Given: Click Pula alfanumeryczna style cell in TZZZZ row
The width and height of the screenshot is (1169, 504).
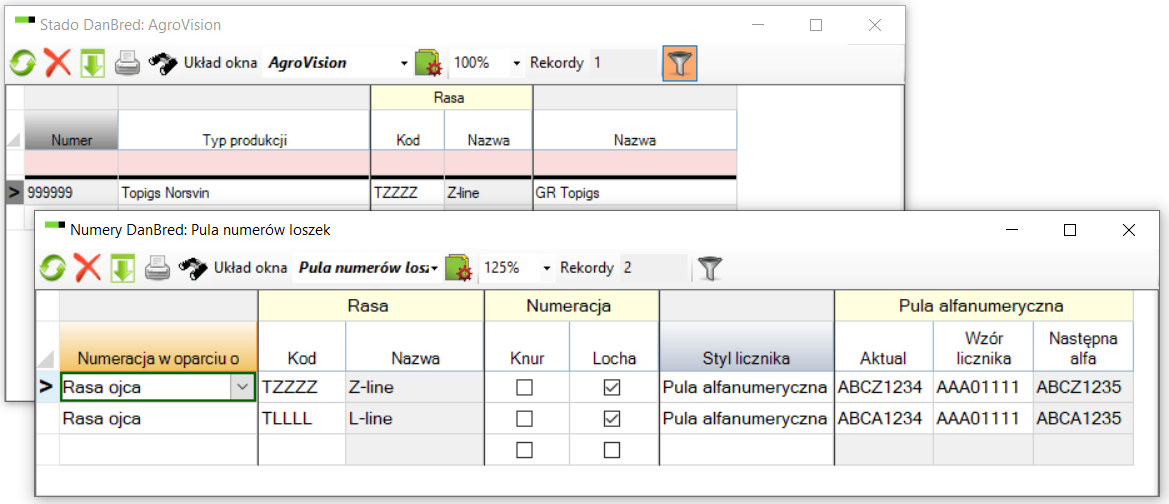Looking at the screenshot, I should click(x=746, y=387).
